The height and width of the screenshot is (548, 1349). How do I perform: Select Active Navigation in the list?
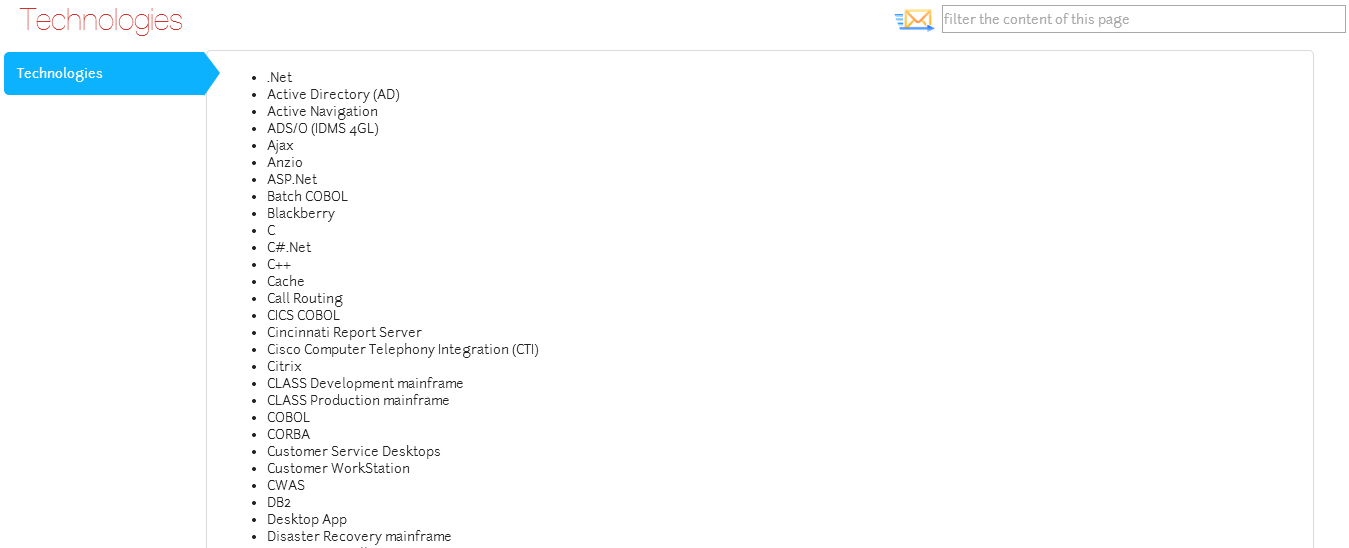pyautogui.click(x=322, y=112)
